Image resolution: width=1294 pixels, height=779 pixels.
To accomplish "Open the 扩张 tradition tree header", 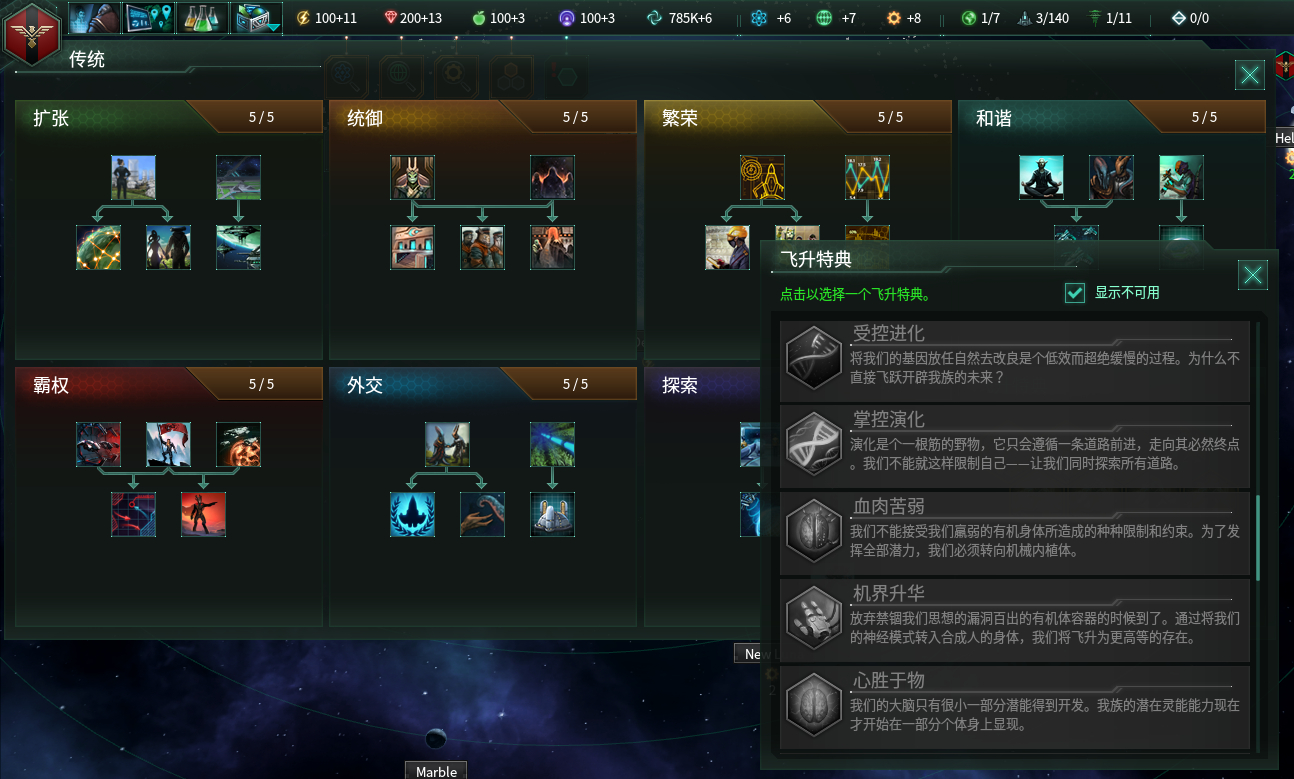I will click(169, 117).
